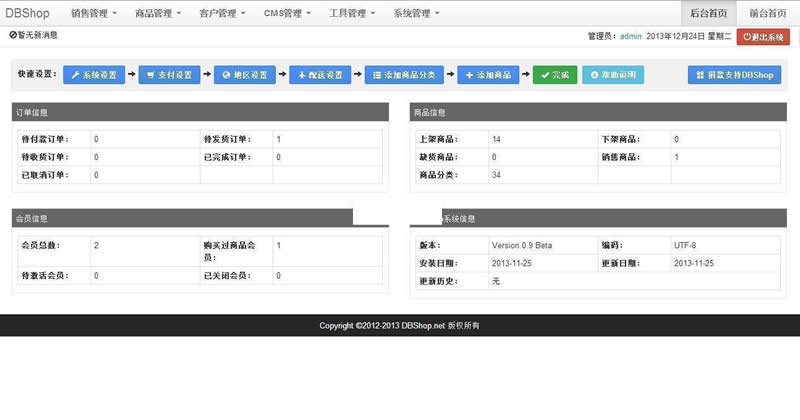Click the 捐款支持DBShop donate button

(734, 75)
